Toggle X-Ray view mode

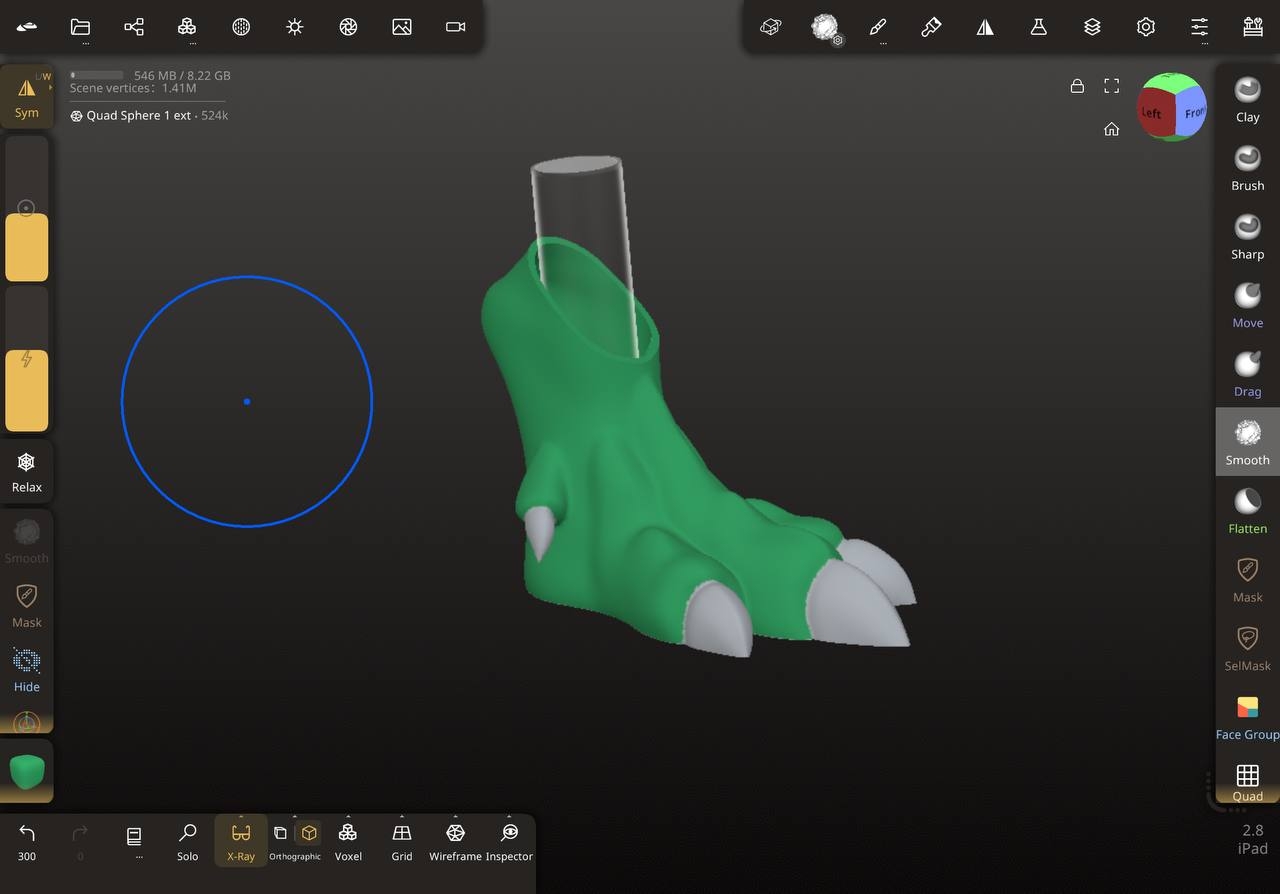point(241,841)
